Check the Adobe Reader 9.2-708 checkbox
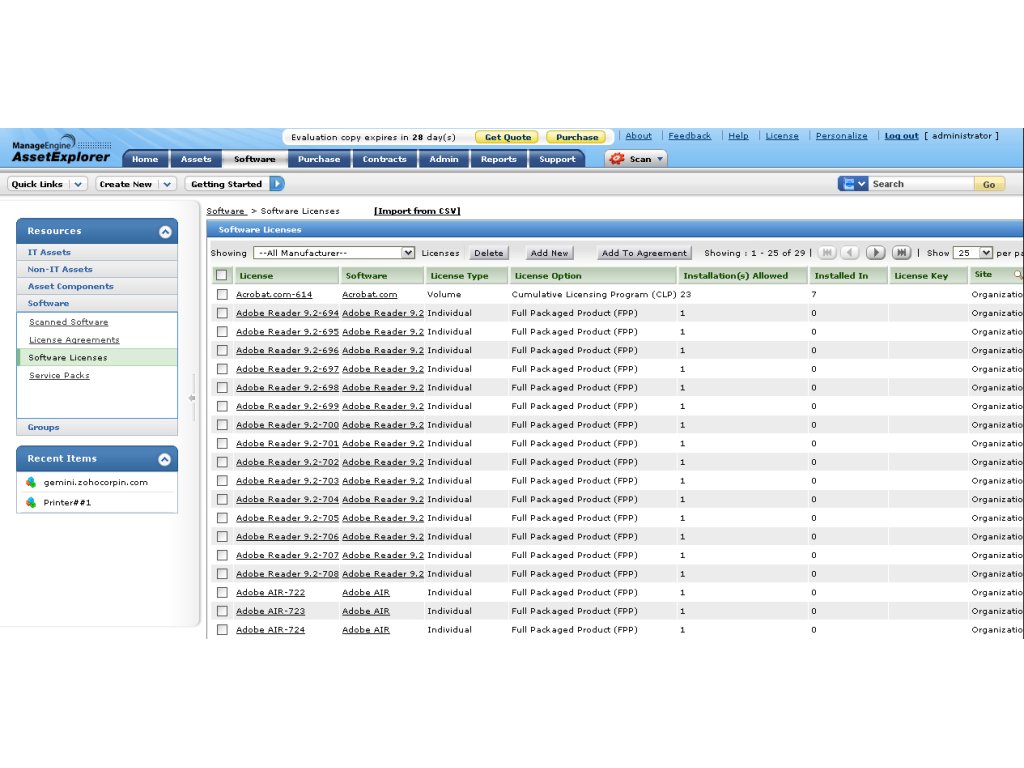The image size is (1024, 768). (x=222, y=573)
